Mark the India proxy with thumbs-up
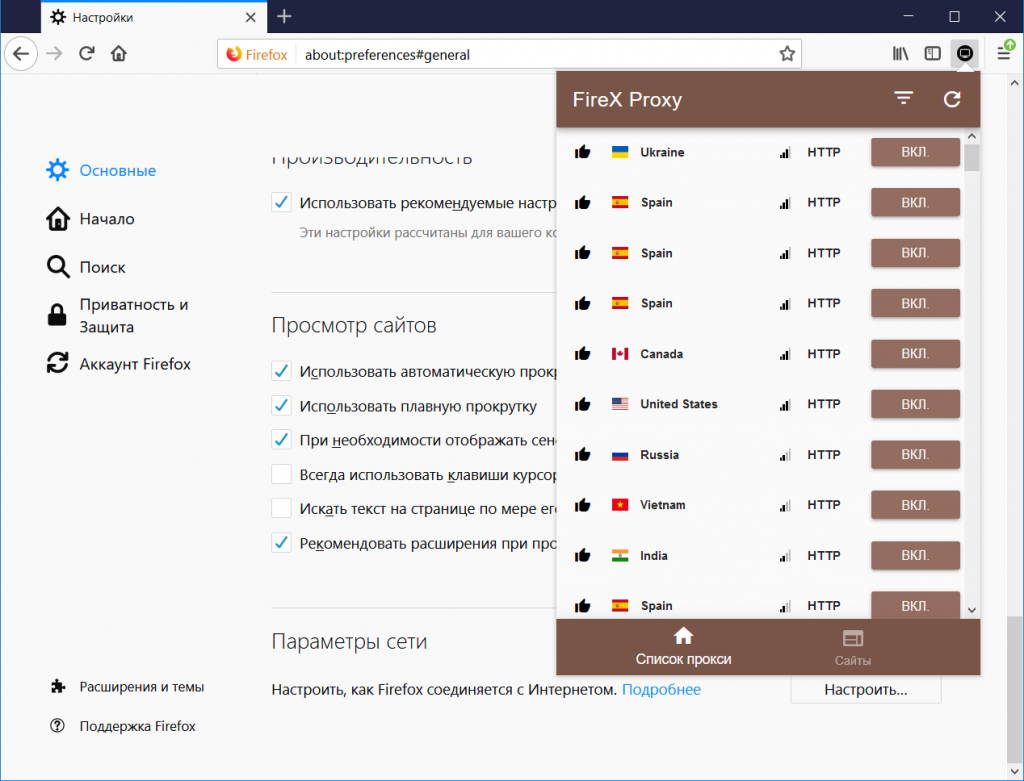The width and height of the screenshot is (1024, 781). point(583,556)
